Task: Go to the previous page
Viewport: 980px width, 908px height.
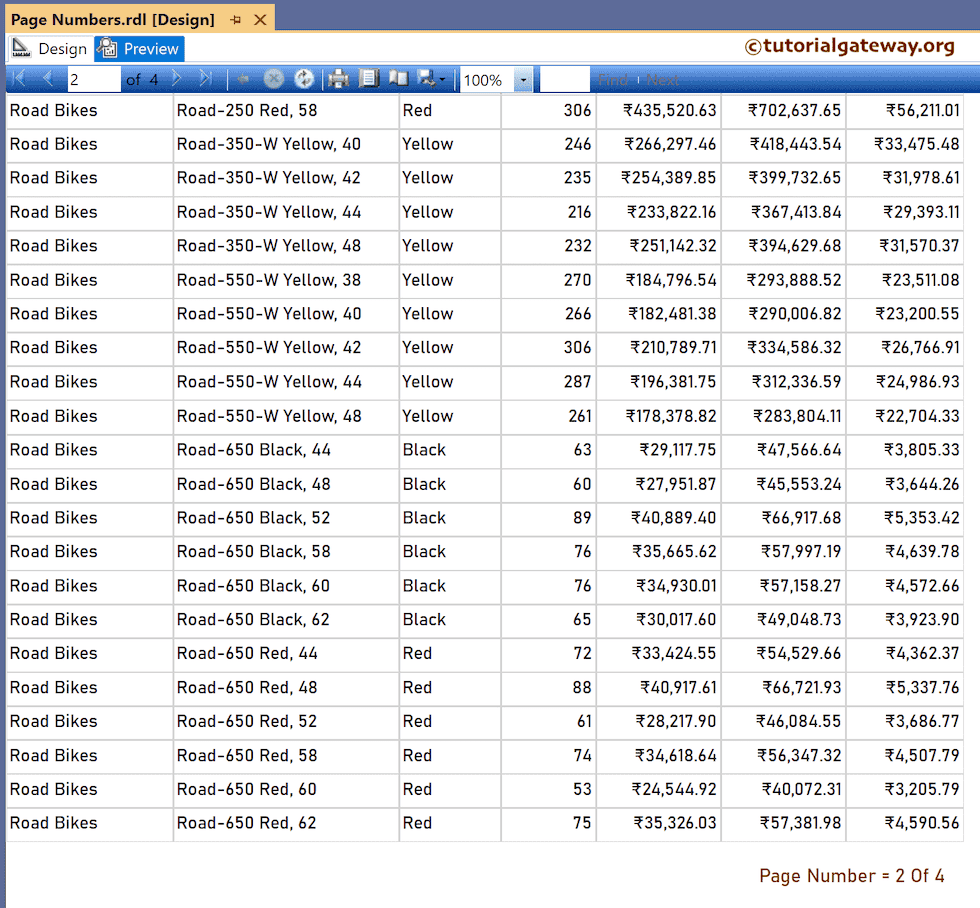Action: (47, 79)
